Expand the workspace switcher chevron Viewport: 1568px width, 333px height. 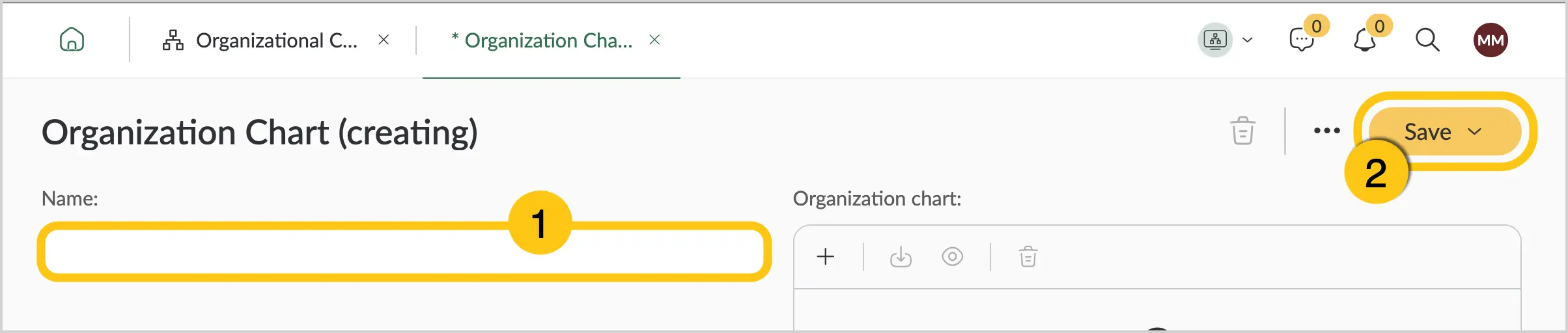[1247, 40]
